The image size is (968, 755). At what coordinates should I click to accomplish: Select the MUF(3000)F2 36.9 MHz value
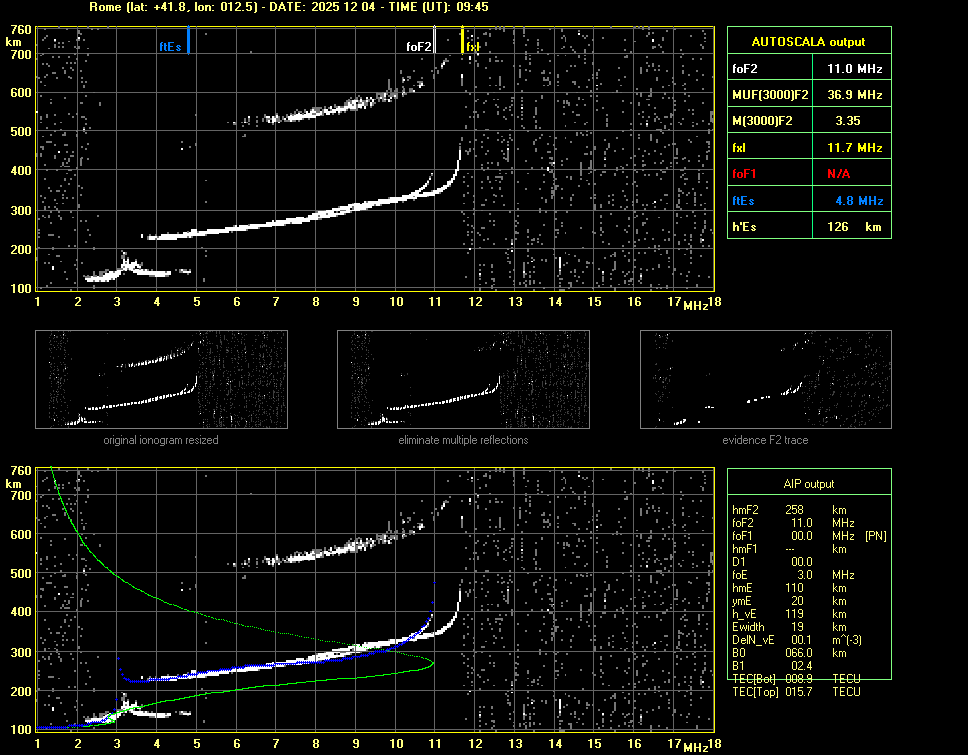tap(853, 95)
